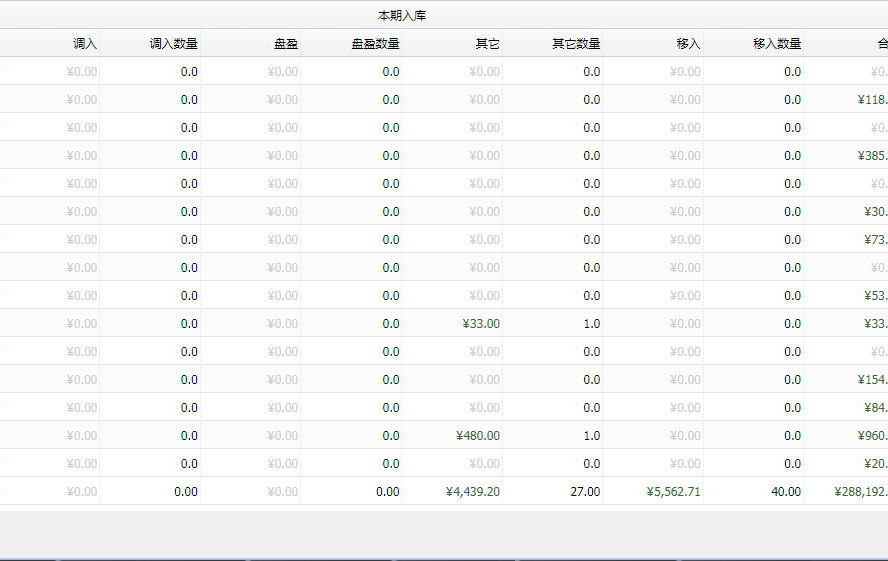Click the 移入数量 column header

pos(777,44)
